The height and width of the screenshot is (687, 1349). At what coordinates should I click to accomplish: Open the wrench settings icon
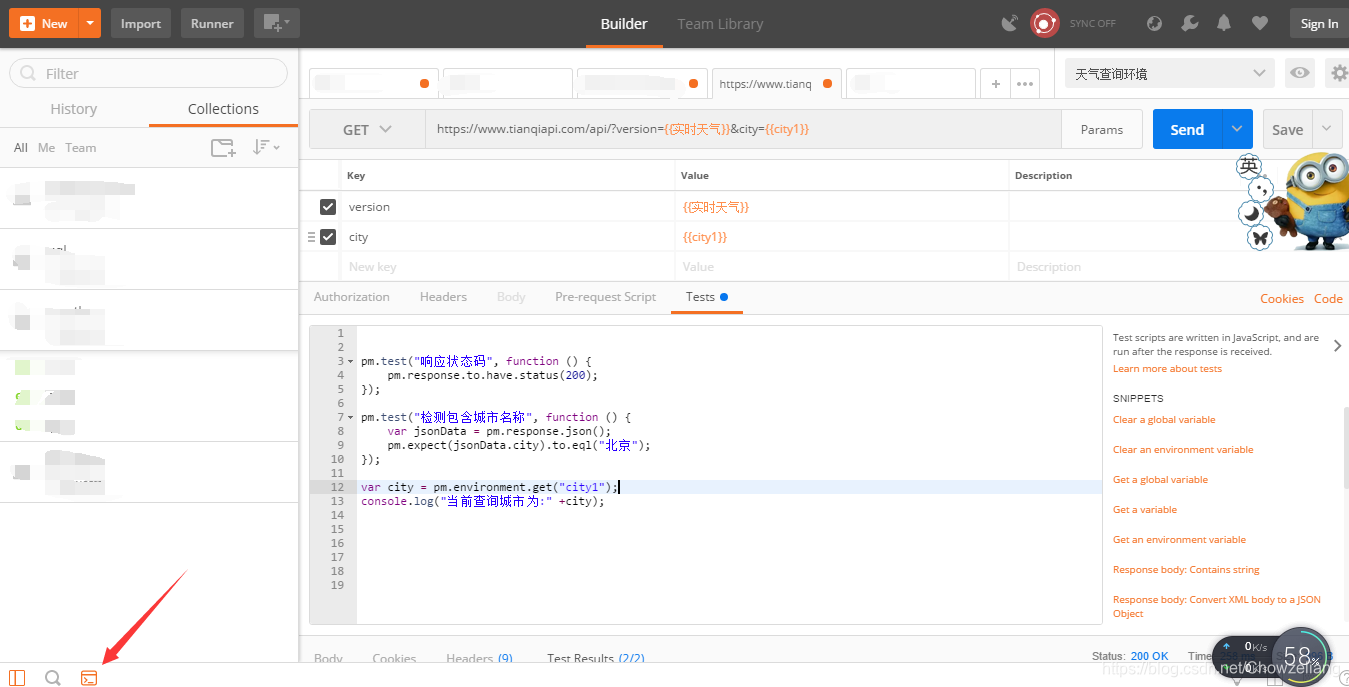[x=1189, y=23]
